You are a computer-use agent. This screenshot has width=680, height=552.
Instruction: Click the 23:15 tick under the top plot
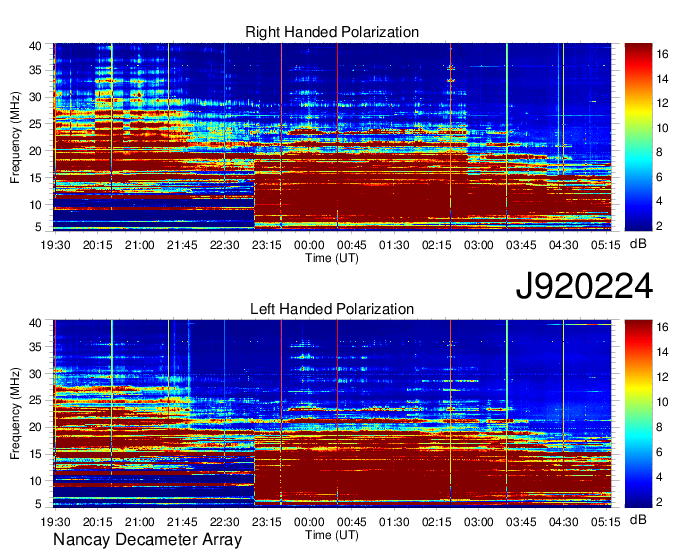[267, 245]
